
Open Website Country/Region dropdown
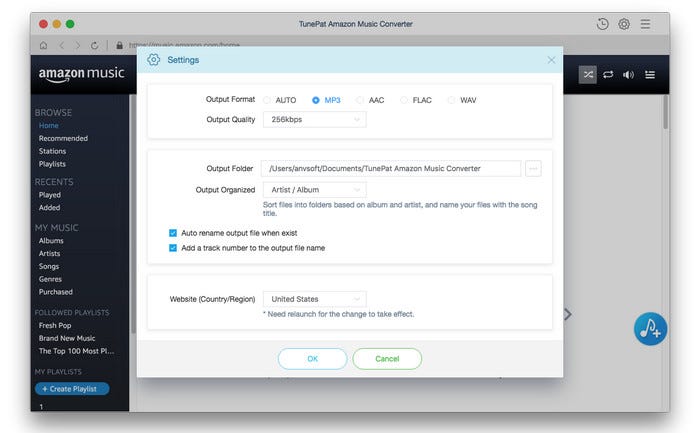(x=315, y=299)
